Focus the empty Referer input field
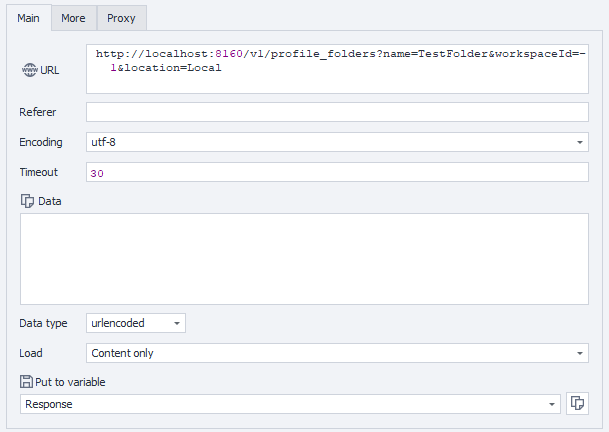Screen dimensions: 609x432 337,112
